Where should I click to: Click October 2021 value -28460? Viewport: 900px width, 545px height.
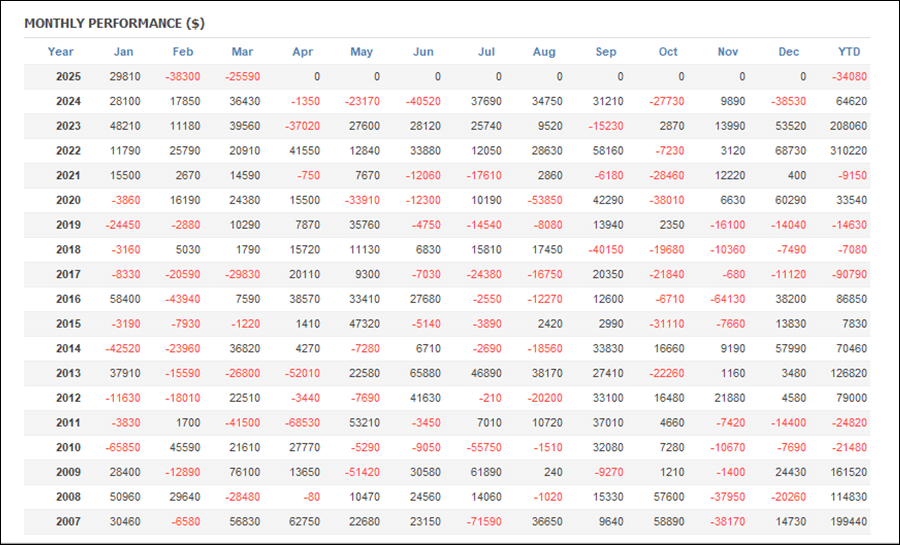[667, 176]
